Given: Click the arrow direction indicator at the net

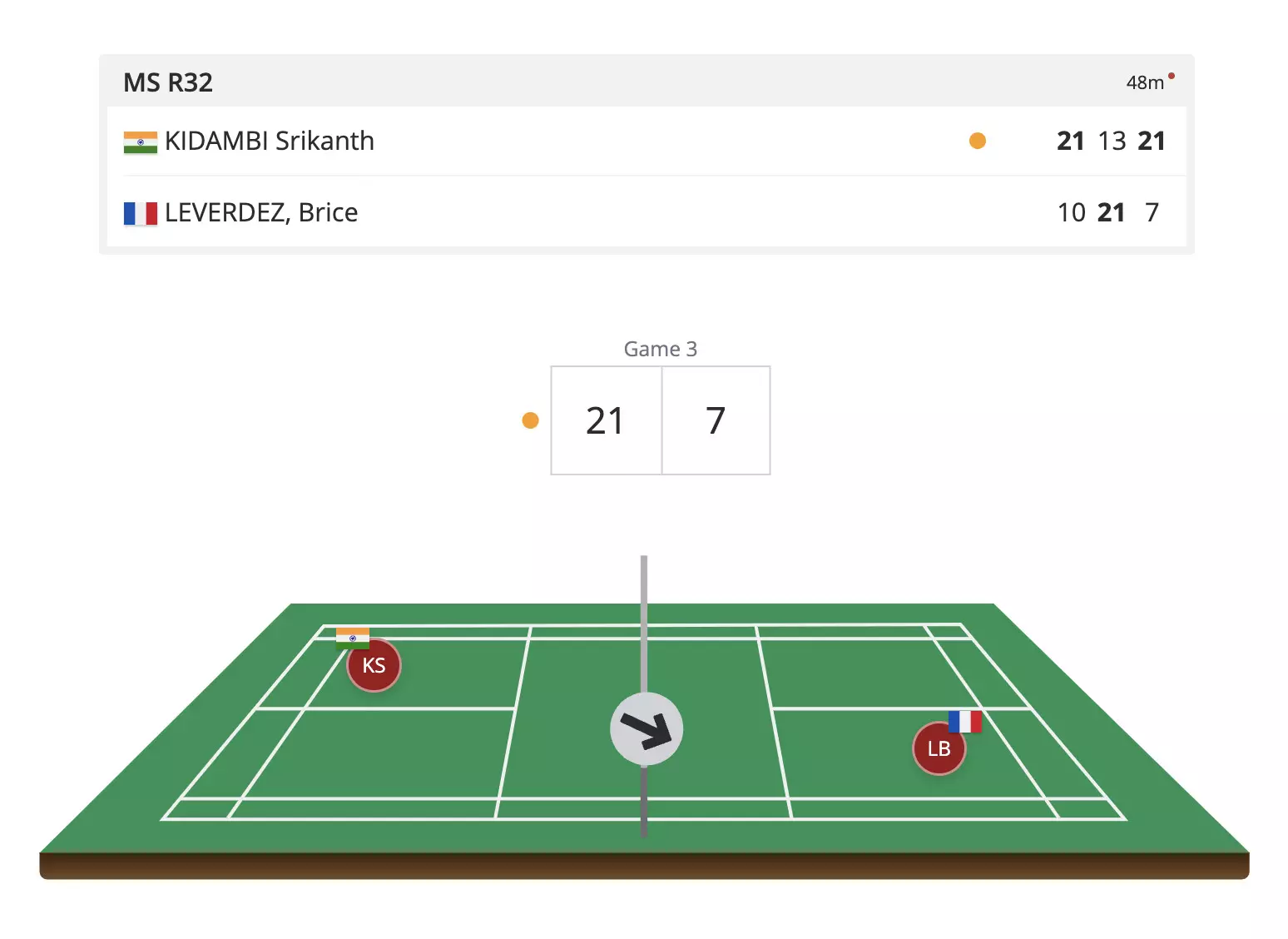Looking at the screenshot, I should [x=646, y=729].
